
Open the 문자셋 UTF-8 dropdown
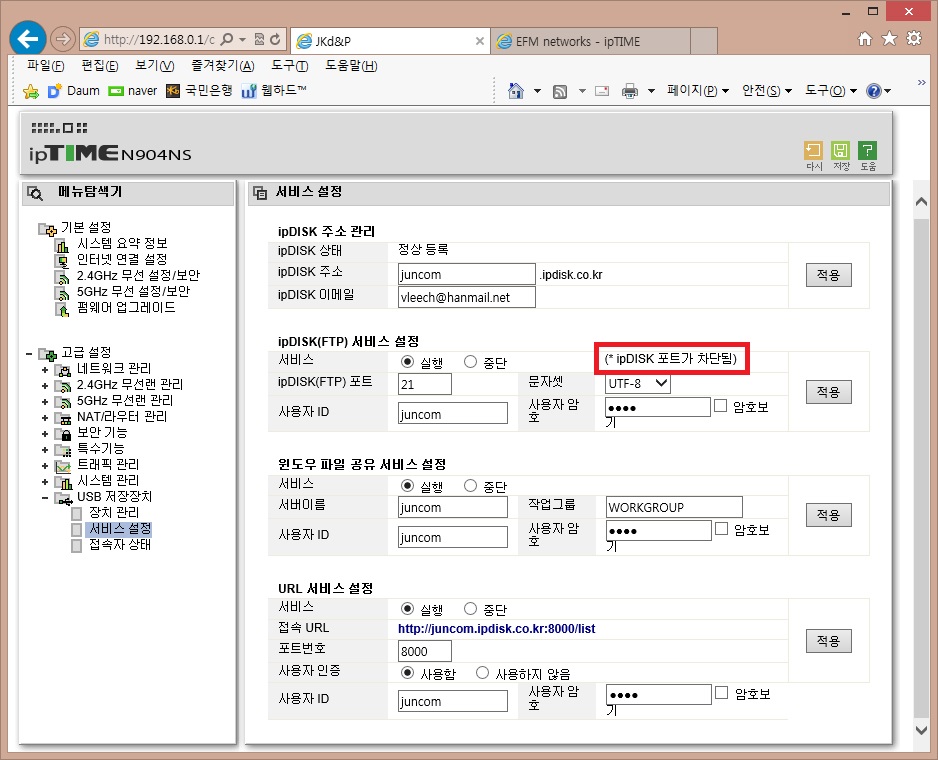638,384
